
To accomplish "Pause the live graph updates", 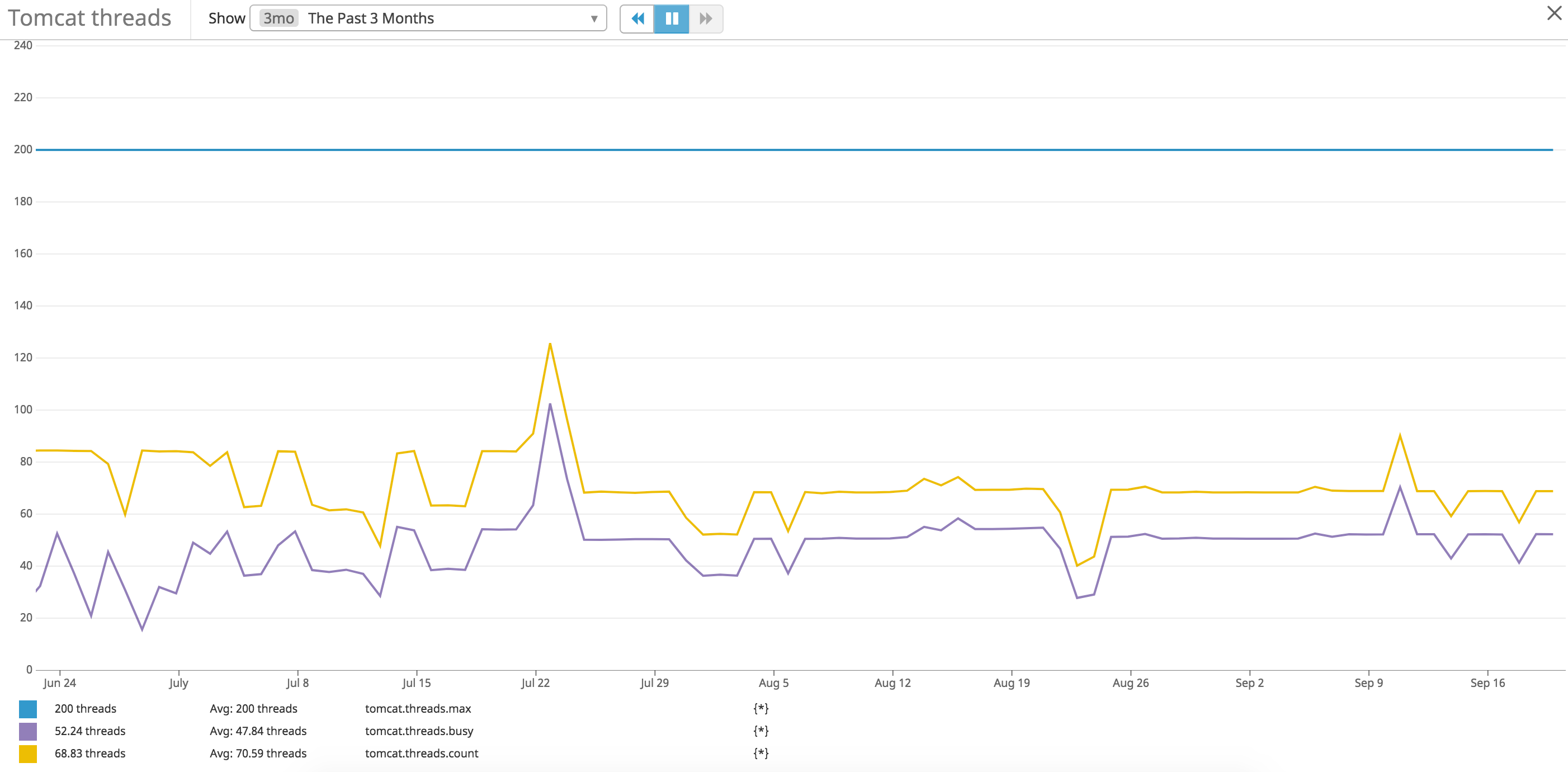I will tap(672, 19).
